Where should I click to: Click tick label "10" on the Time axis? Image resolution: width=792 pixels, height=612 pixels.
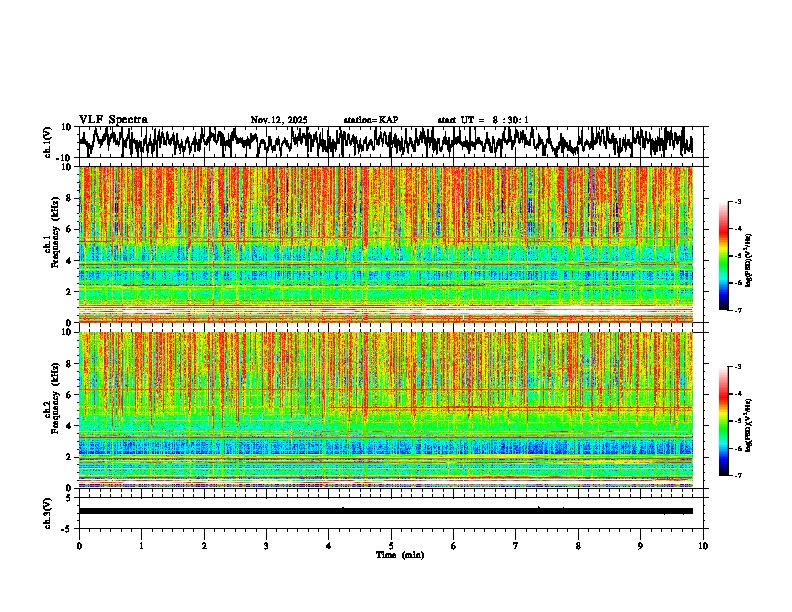(703, 546)
